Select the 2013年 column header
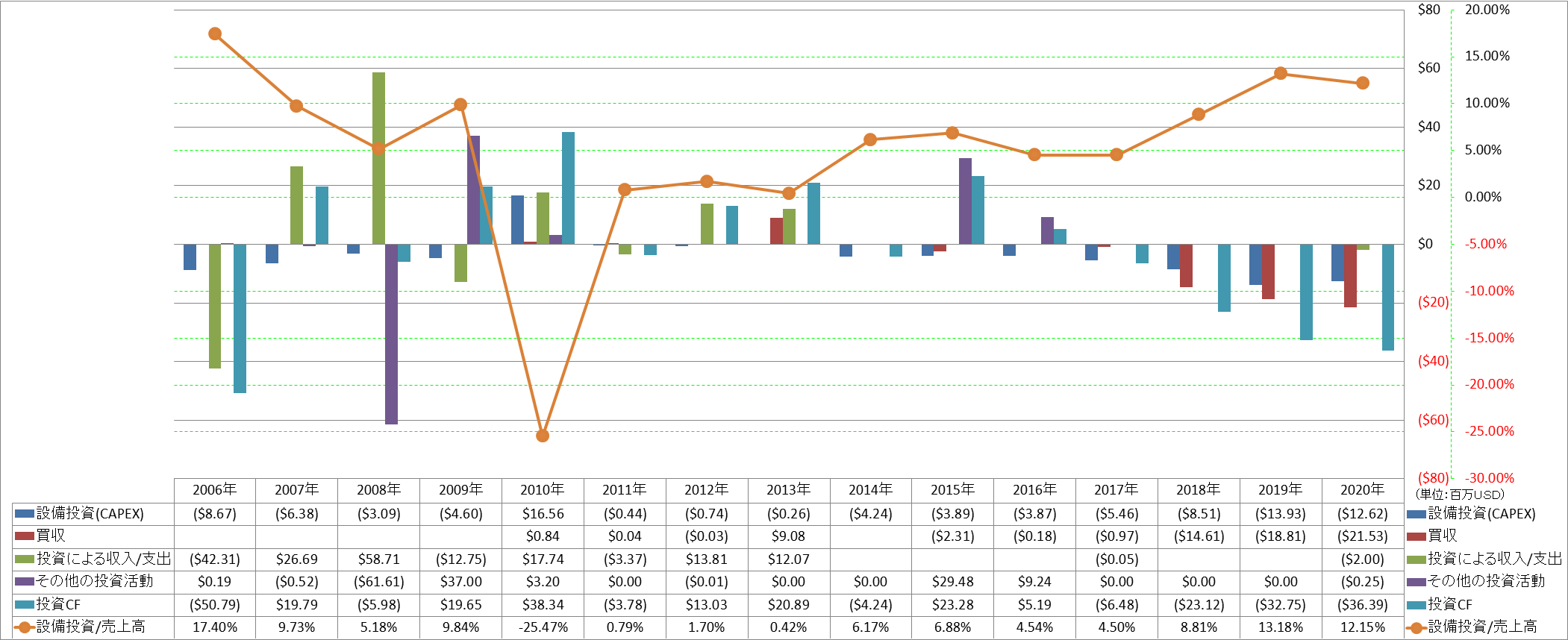The image size is (1568, 640). (789, 490)
